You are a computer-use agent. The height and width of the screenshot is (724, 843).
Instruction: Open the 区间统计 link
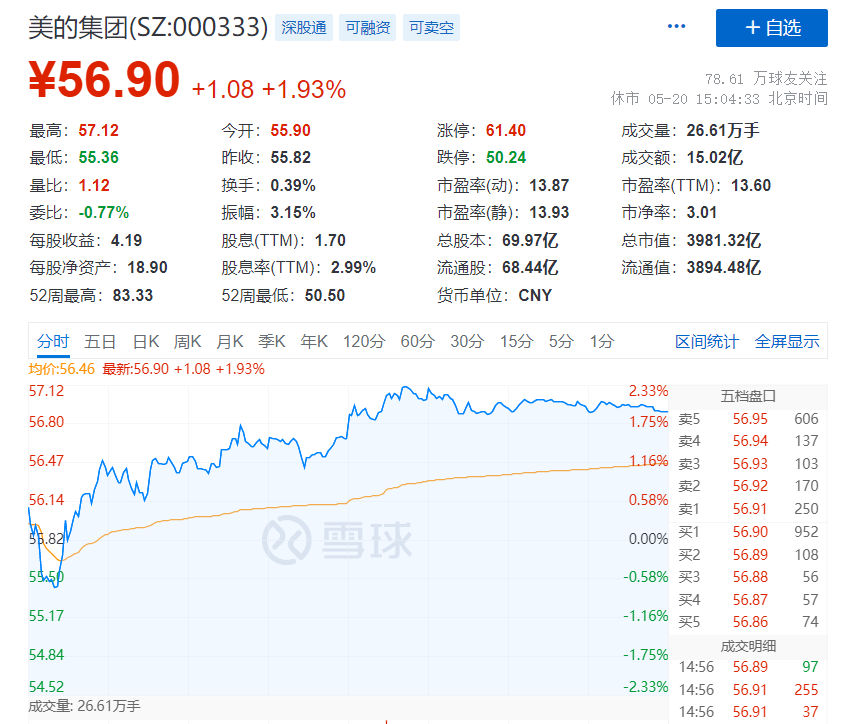[707, 341]
